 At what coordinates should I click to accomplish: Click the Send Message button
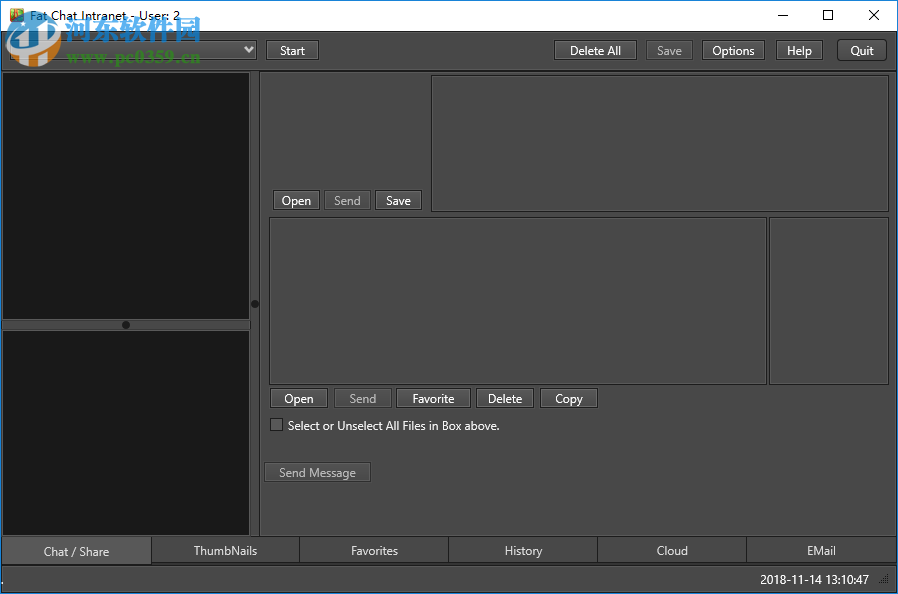(317, 472)
